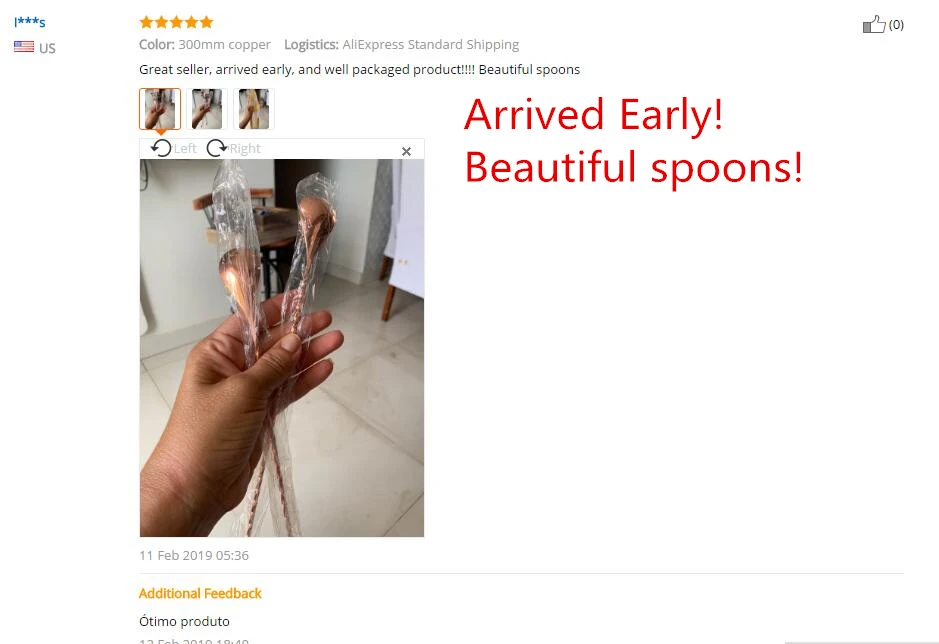
Task: Click the middle star of the rating
Action: click(x=177, y=23)
